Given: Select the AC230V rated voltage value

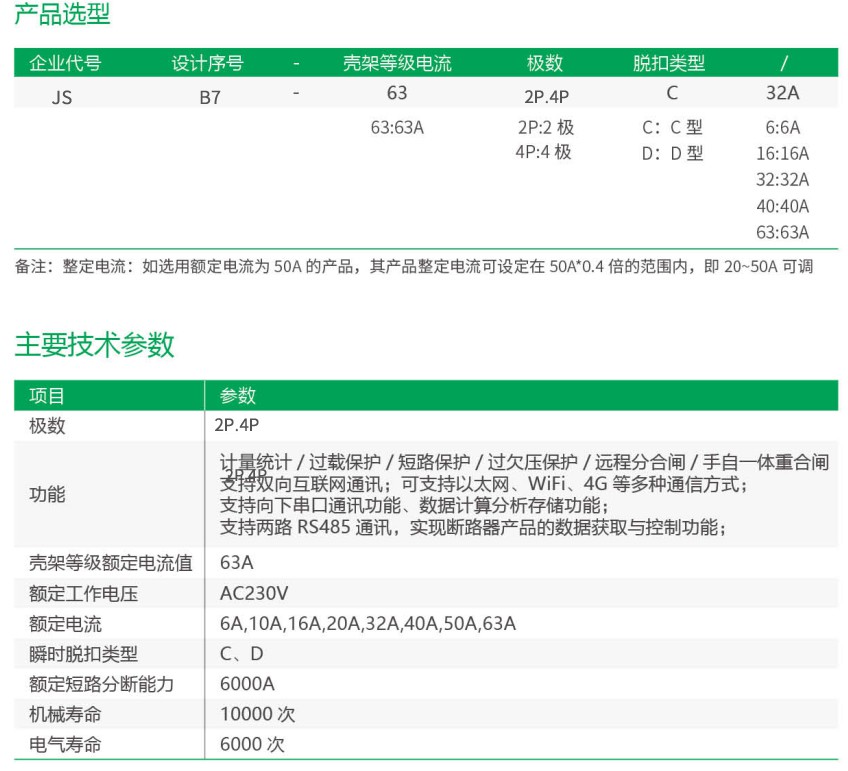Looking at the screenshot, I should pos(254,593).
